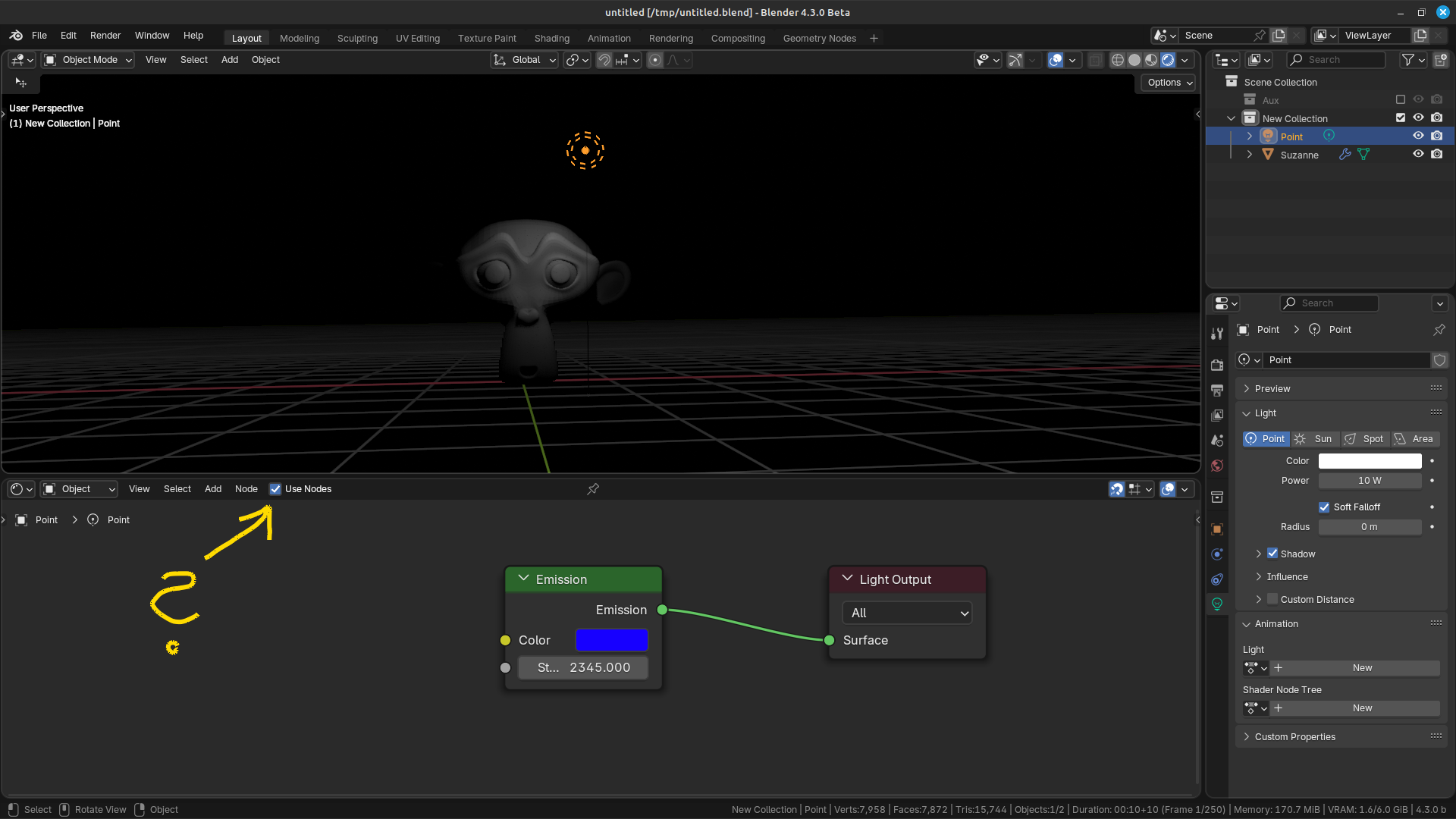Pin the node editor tree
Screen dimensions: 1456x819
click(593, 489)
